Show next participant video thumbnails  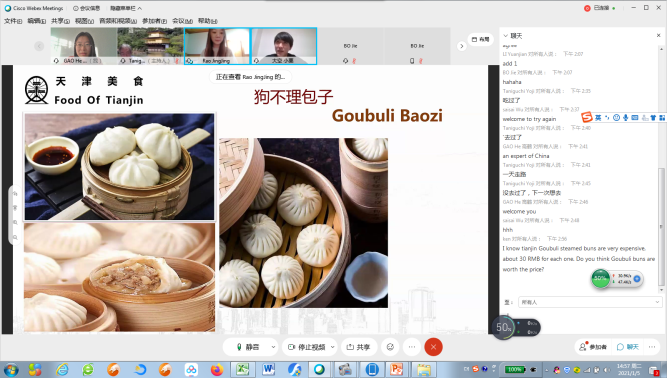462,46
